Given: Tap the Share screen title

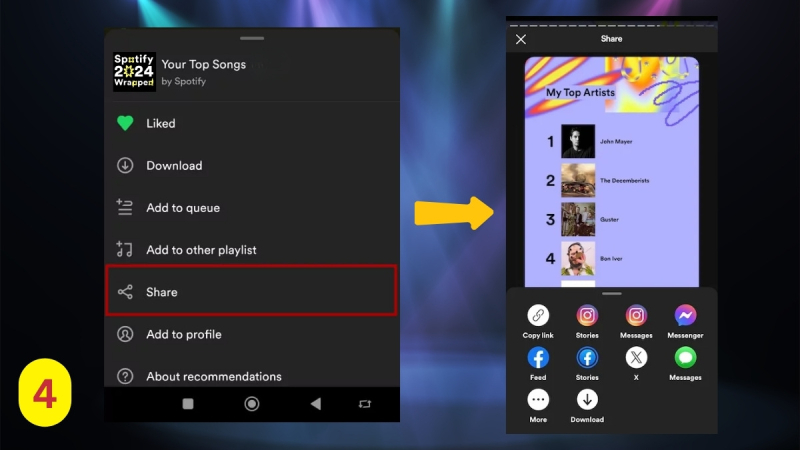Looking at the screenshot, I should click(x=611, y=39).
